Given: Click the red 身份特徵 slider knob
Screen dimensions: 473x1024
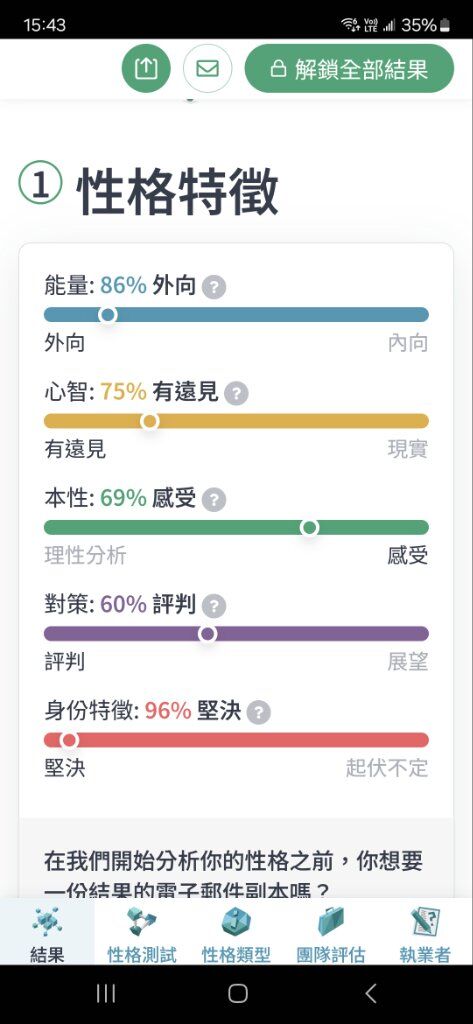Looking at the screenshot, I should tap(69, 741).
